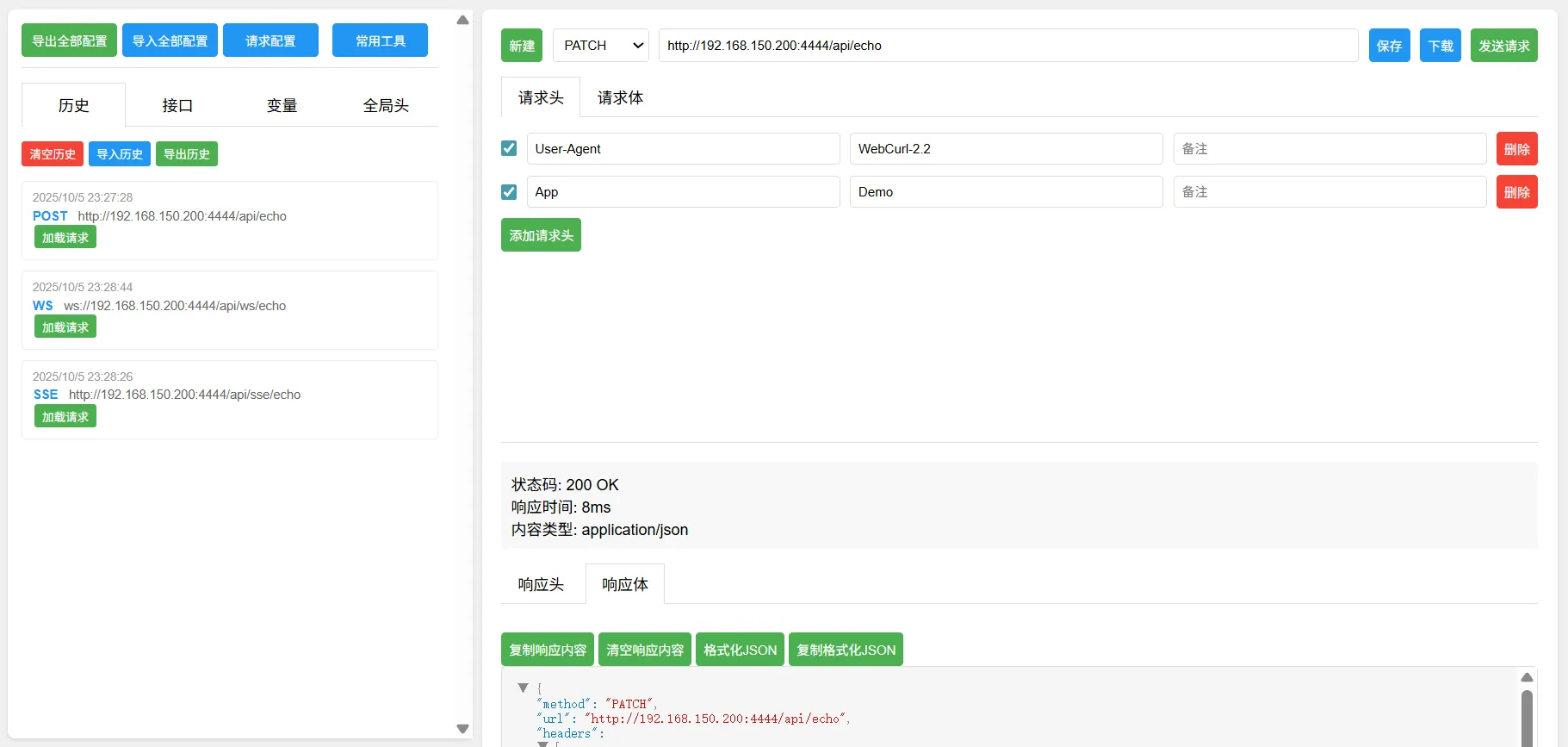Delete the User-Agent header row
This screenshot has height=747, width=1568.
[x=1516, y=148]
